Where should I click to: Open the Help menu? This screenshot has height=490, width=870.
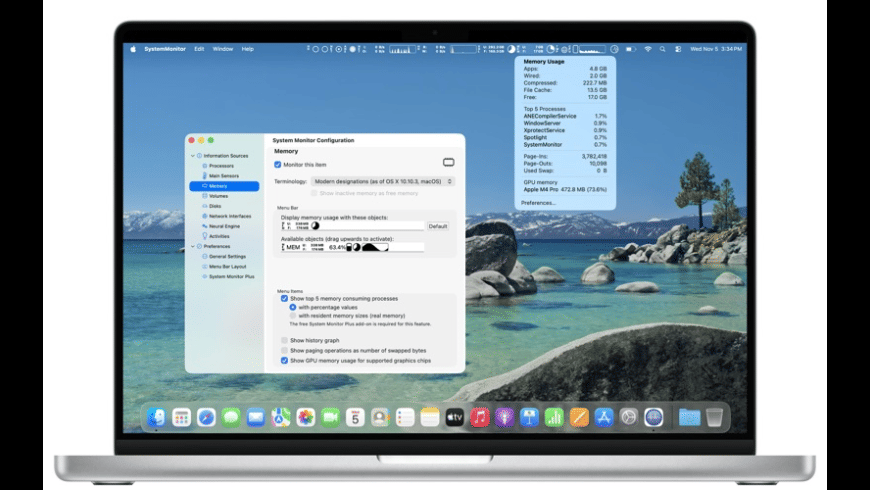tap(247, 49)
